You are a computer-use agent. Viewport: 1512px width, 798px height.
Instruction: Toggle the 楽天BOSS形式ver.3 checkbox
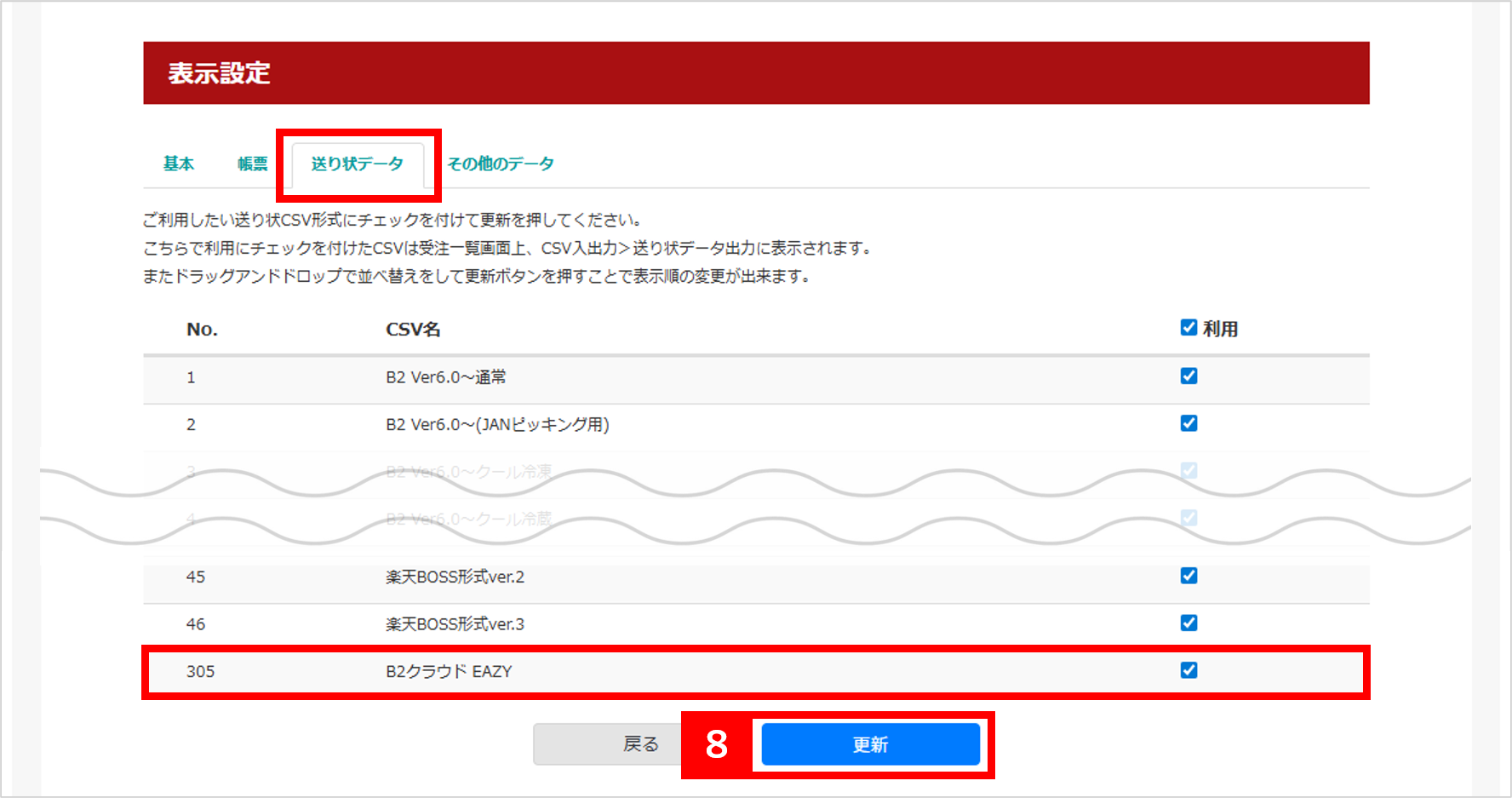coord(1188,623)
